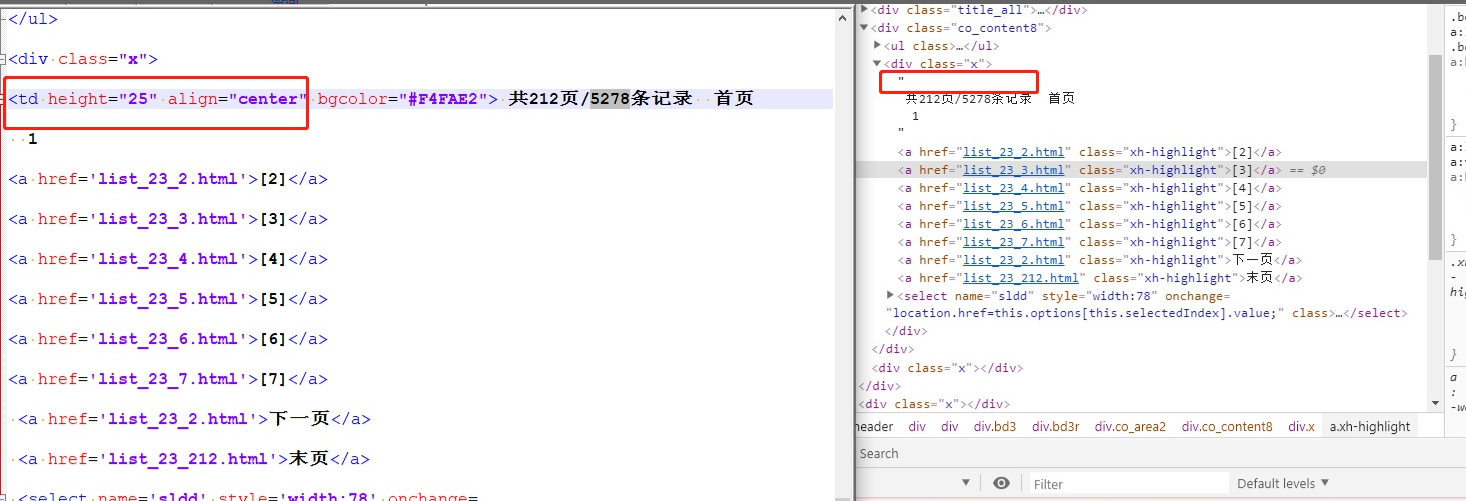Focus the console Filter input field

[x=1128, y=484]
